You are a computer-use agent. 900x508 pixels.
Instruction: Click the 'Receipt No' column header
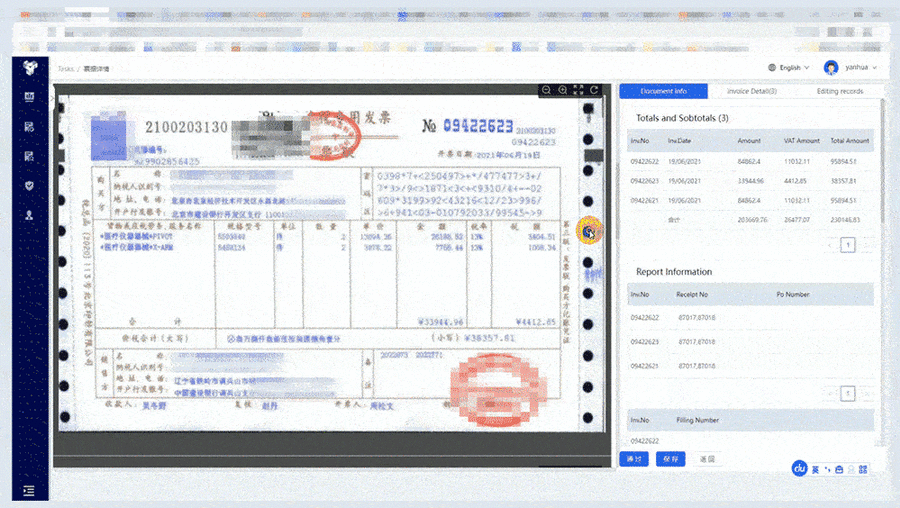click(x=692, y=294)
